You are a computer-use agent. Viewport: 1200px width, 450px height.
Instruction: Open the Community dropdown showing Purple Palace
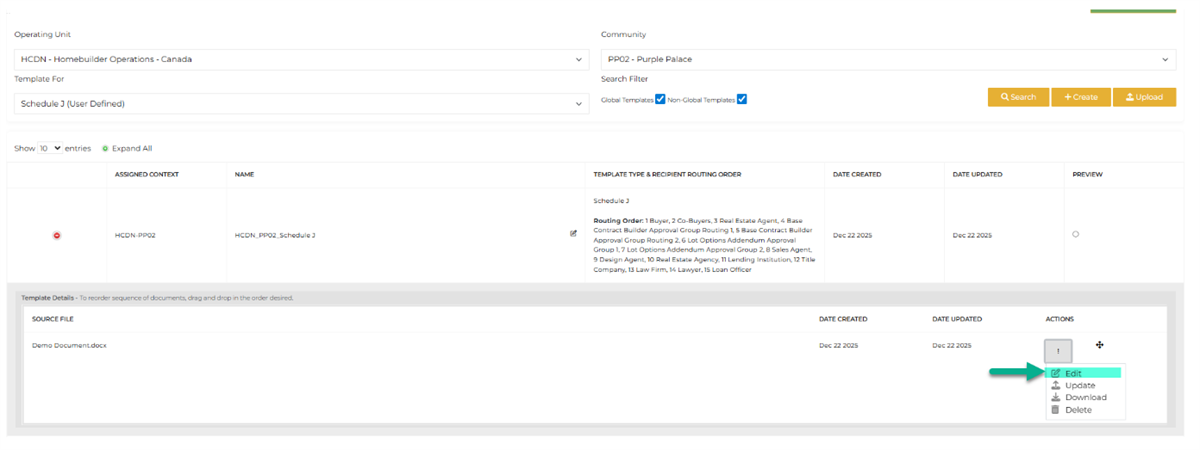(888, 59)
